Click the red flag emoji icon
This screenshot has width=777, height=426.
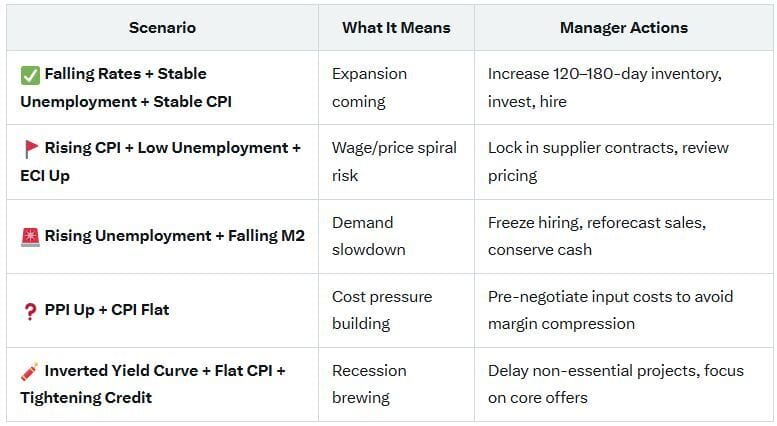(31, 149)
